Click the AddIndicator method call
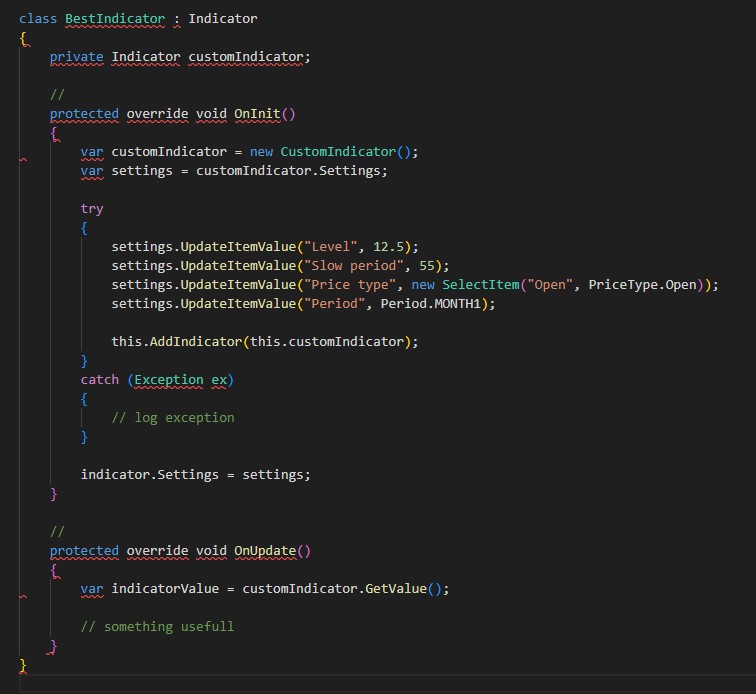Viewport: 756px width, 694px height. point(195,341)
